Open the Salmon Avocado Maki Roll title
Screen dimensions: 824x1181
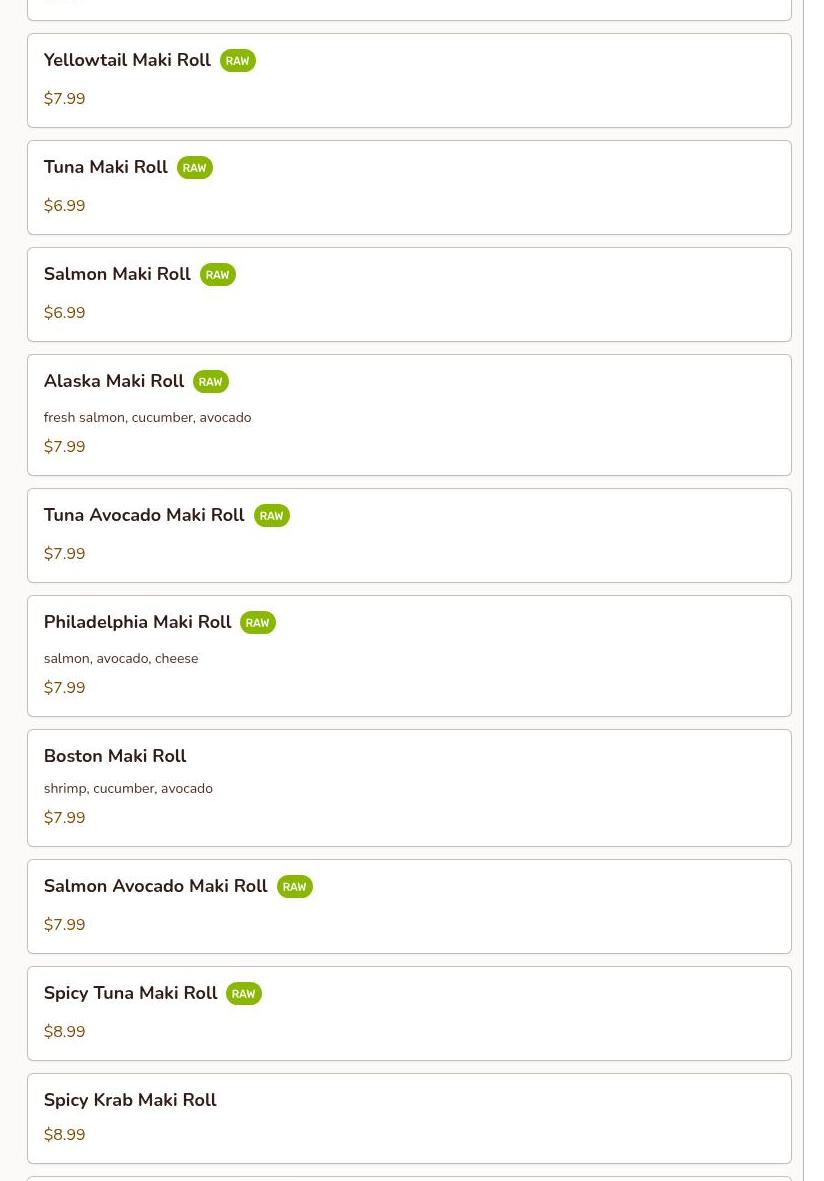pyautogui.click(x=155, y=886)
